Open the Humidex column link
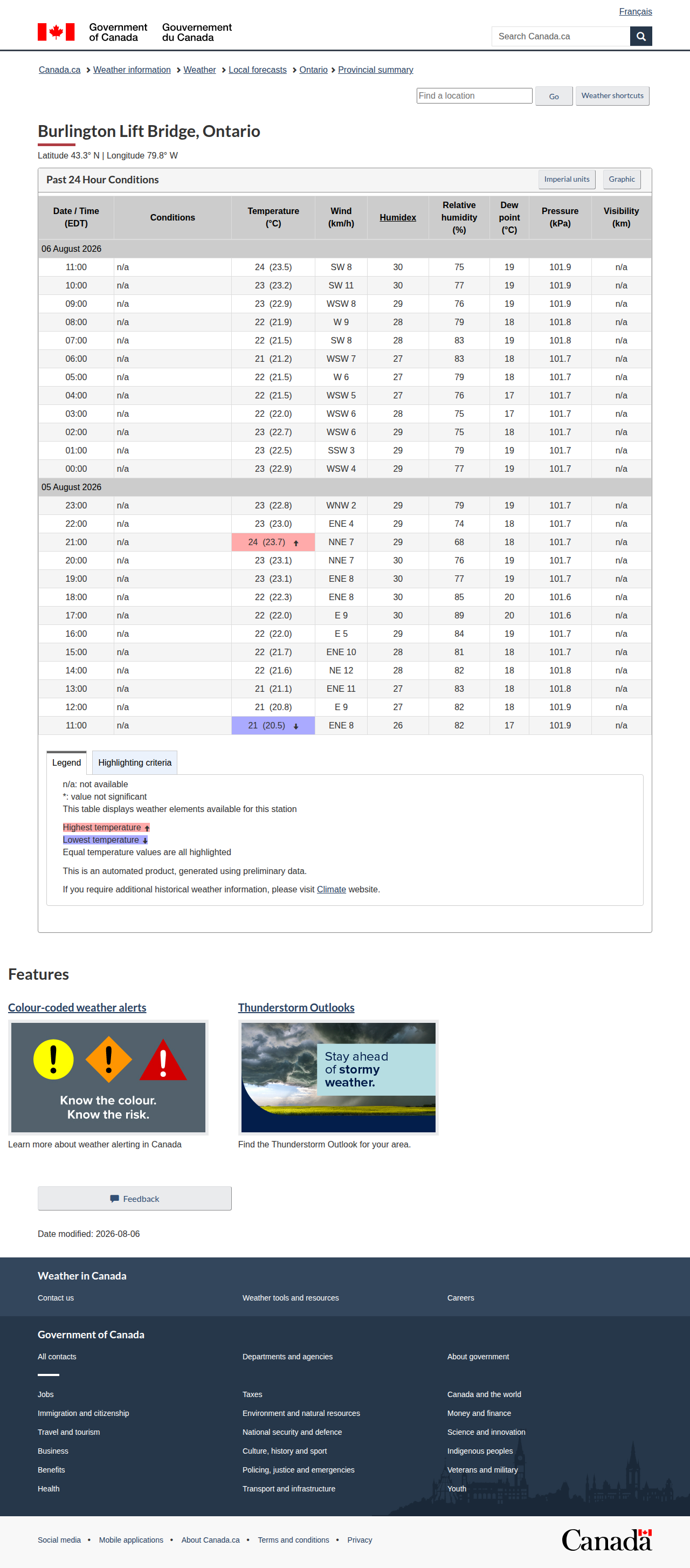The height and width of the screenshot is (1568, 690). (x=398, y=218)
